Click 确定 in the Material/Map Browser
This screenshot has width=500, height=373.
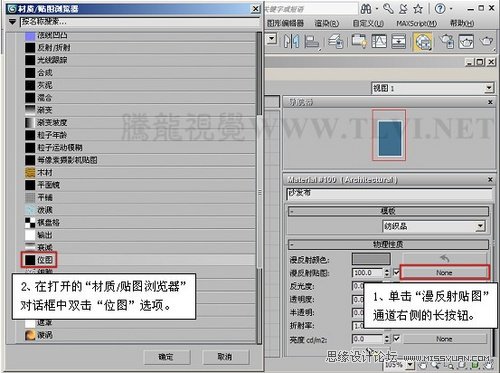(167, 357)
